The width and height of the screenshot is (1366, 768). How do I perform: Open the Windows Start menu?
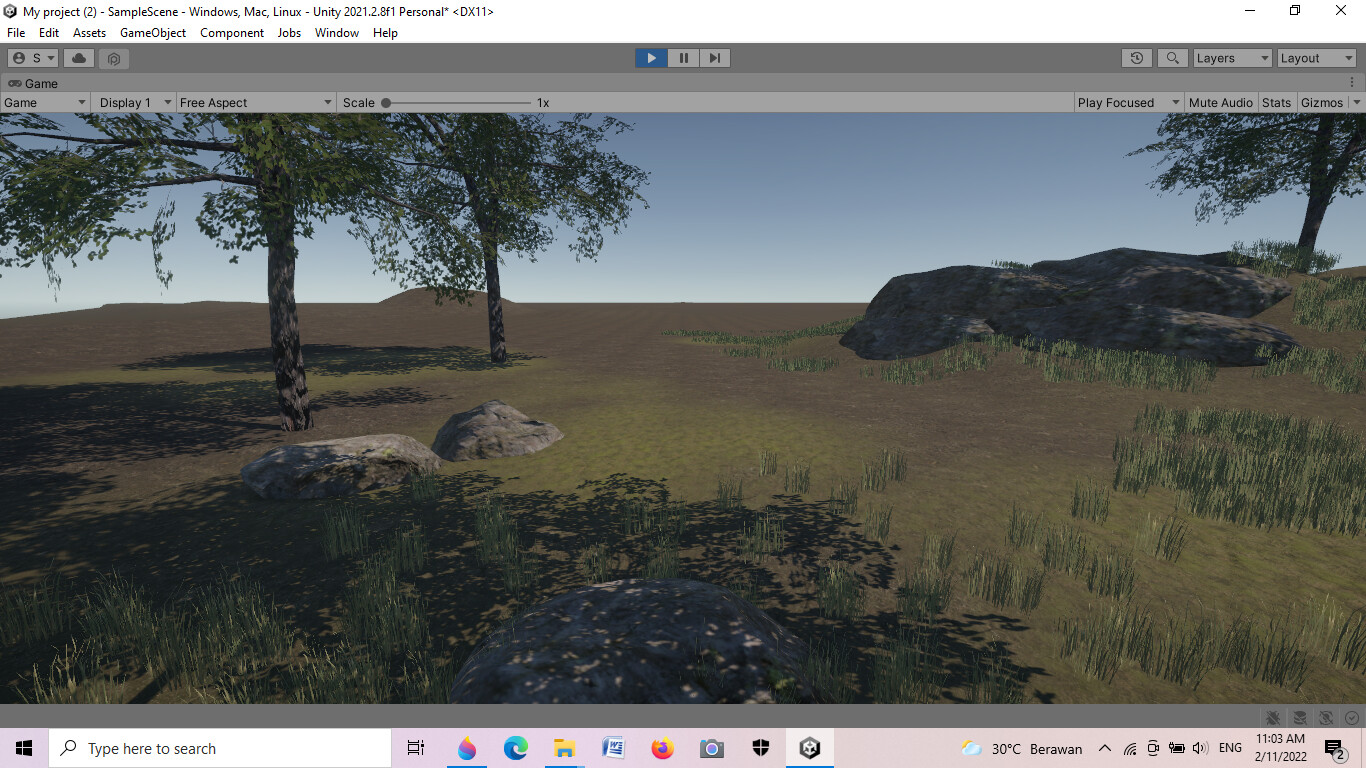(22, 747)
